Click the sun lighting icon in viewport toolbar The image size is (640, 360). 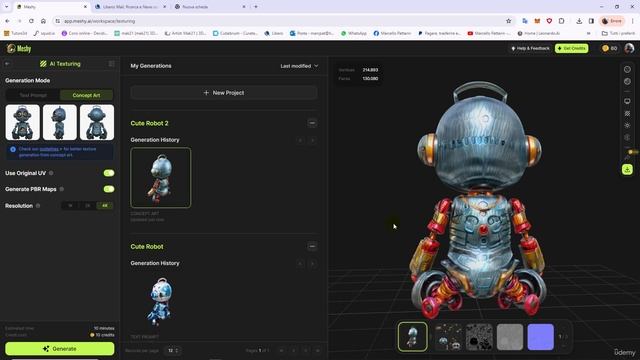point(627,125)
